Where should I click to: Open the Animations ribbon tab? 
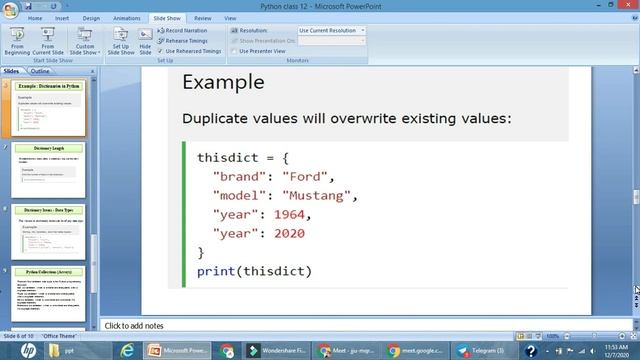click(x=127, y=18)
